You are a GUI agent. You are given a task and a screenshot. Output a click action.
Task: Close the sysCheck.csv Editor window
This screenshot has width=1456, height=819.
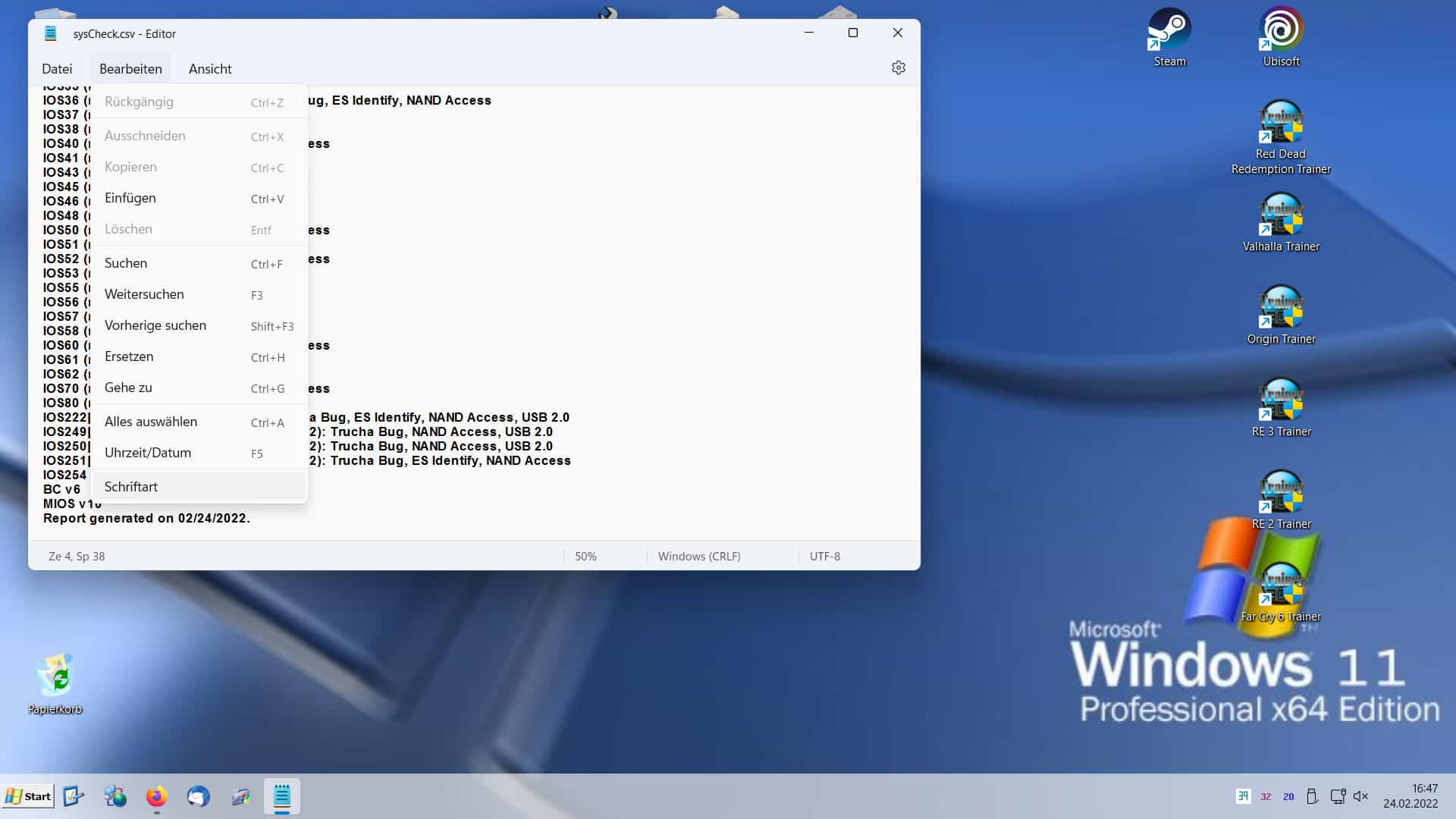tap(898, 33)
